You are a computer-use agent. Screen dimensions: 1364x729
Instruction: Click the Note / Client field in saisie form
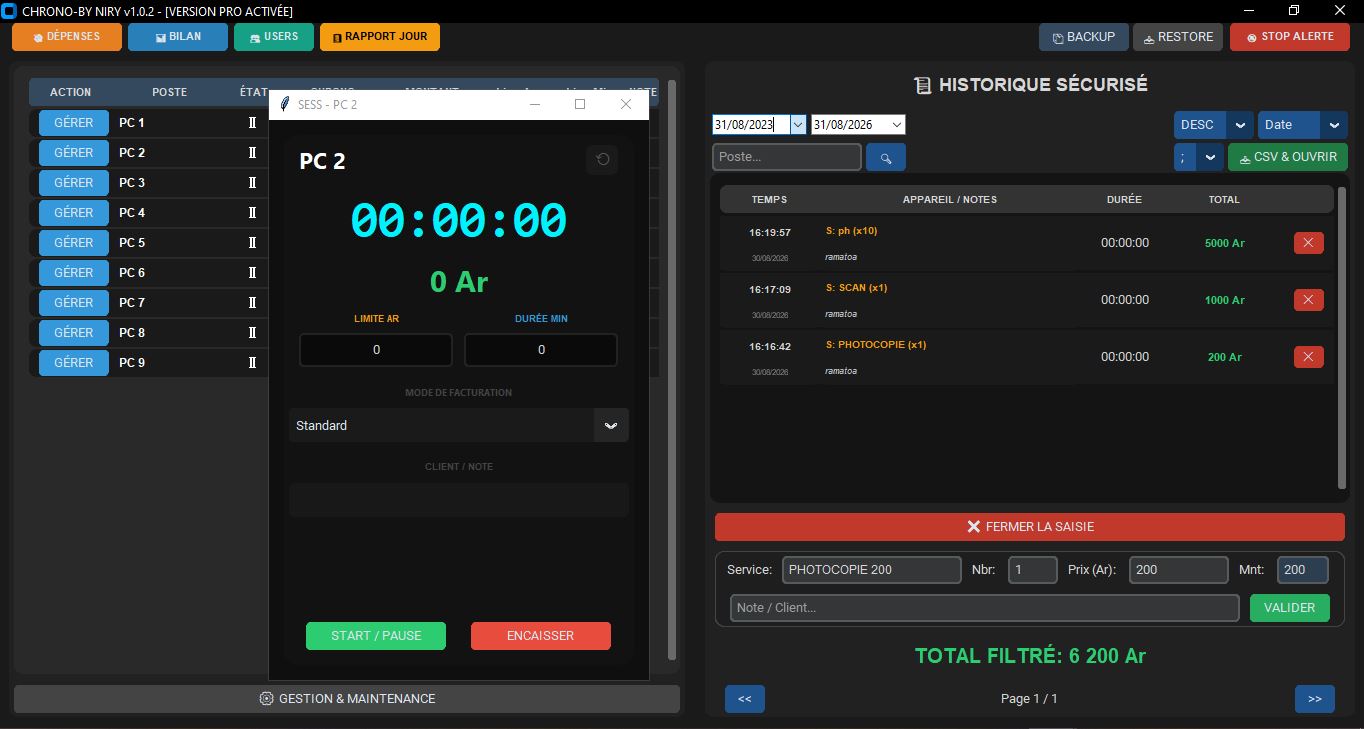click(x=985, y=608)
